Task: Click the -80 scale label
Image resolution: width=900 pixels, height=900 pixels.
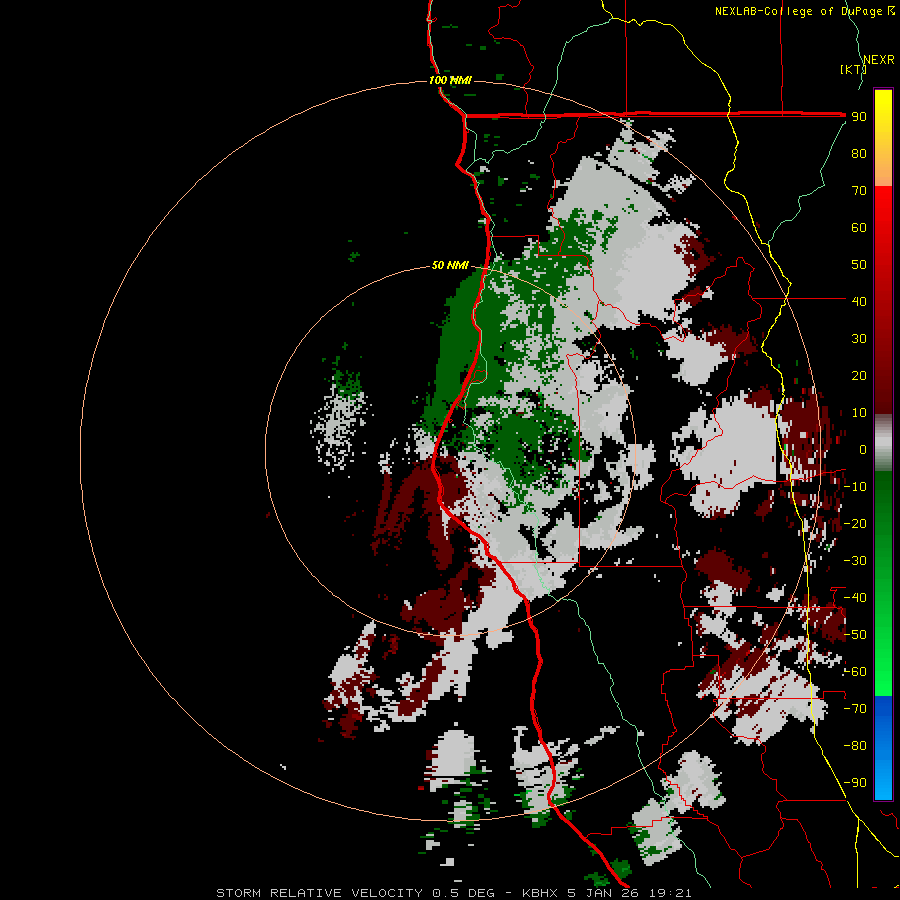Action: point(855,746)
